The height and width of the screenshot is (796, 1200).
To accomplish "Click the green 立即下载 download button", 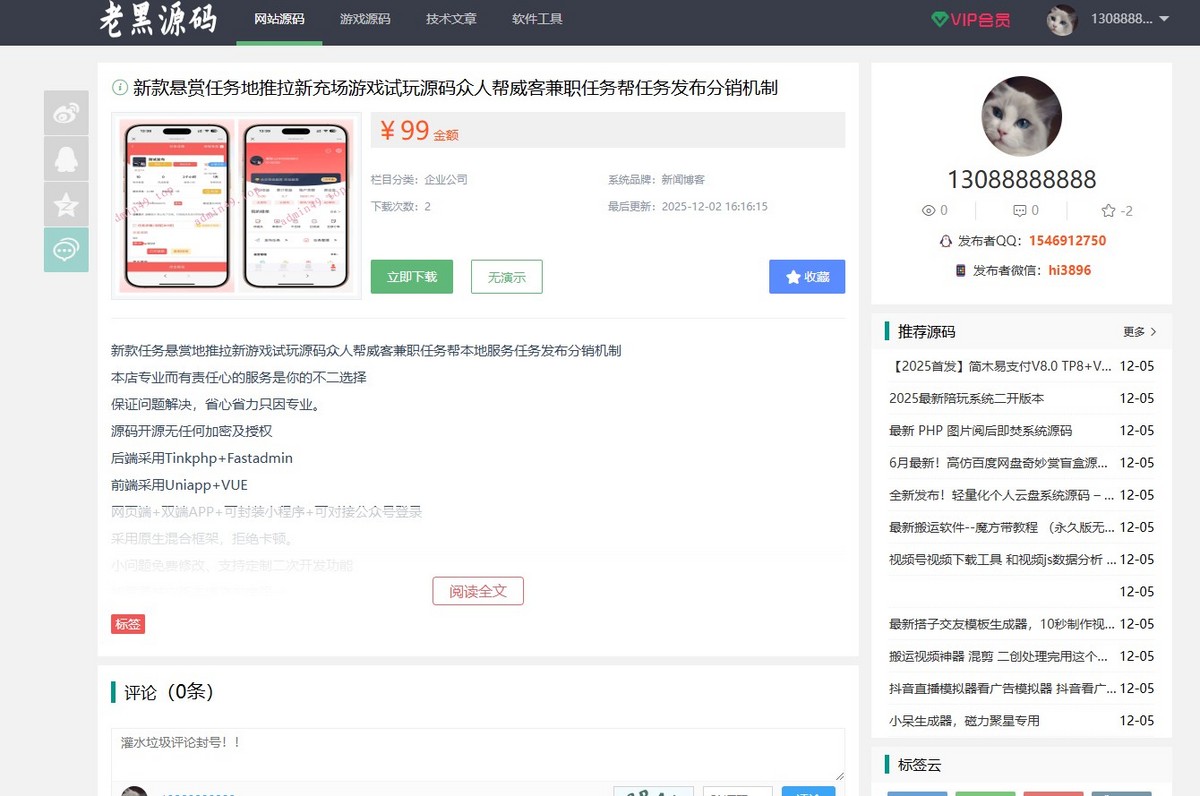I will pyautogui.click(x=411, y=277).
